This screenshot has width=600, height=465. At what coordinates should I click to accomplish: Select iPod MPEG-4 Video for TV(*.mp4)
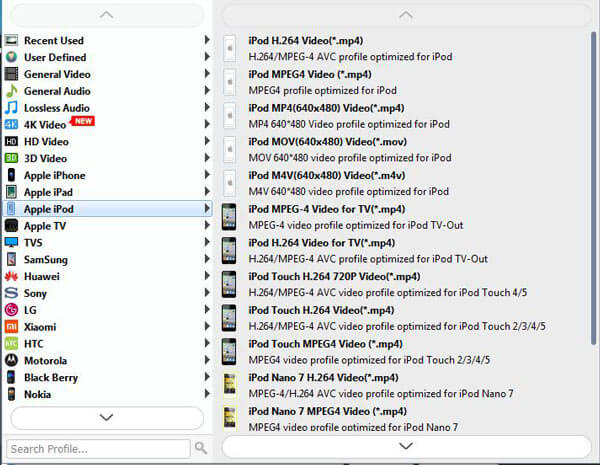point(406,217)
